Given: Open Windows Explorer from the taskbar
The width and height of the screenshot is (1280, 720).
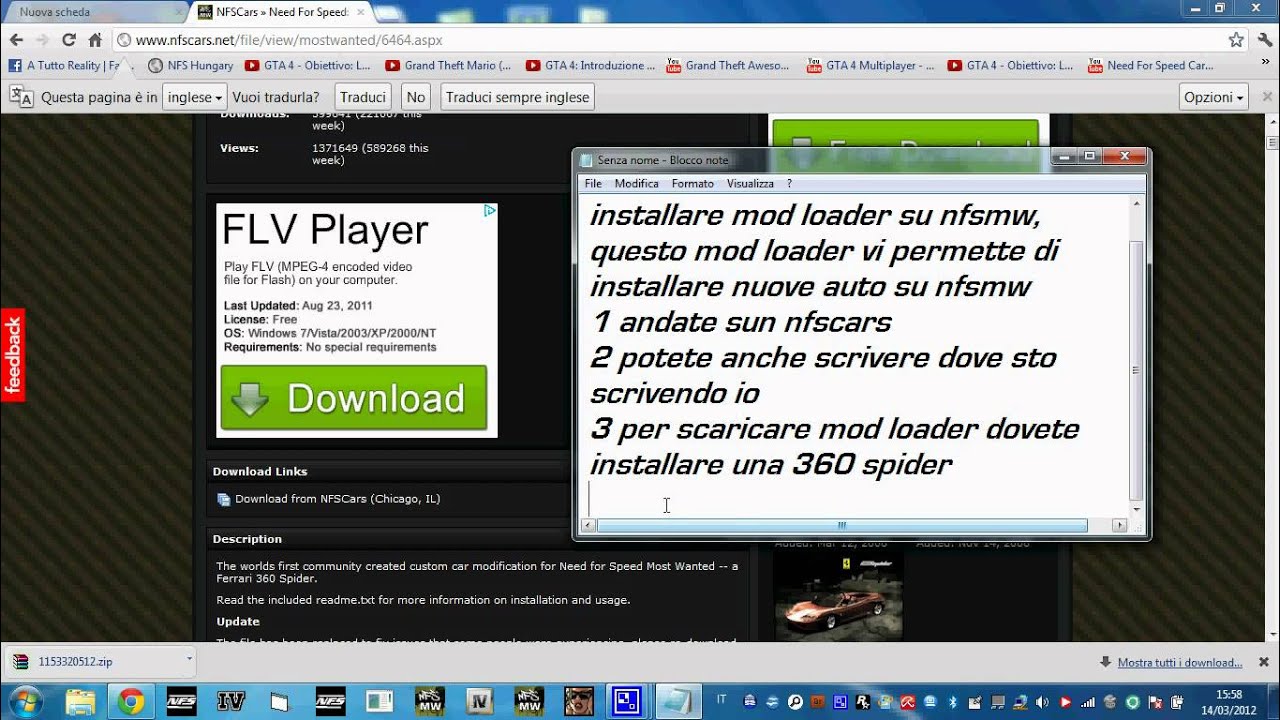Looking at the screenshot, I should click(x=80, y=700).
